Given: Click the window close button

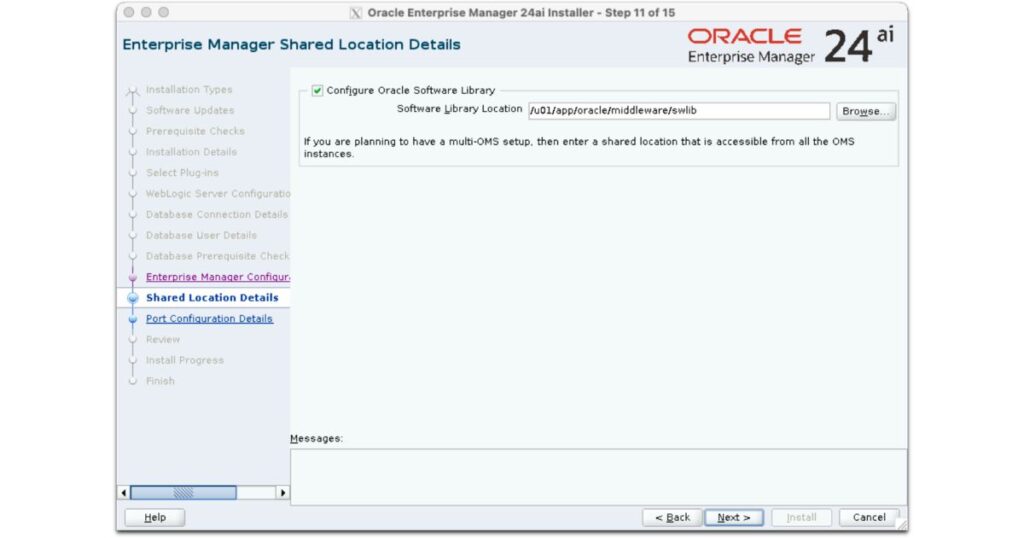Looking at the screenshot, I should [x=129, y=12].
